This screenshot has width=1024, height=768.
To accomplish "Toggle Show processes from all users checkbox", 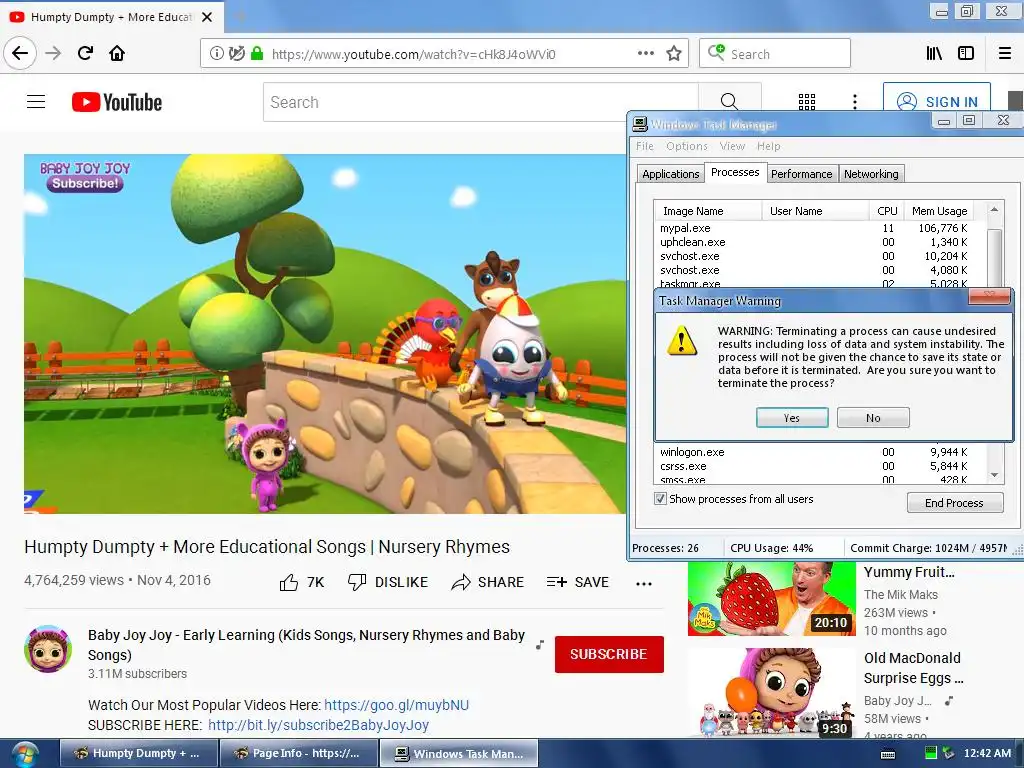I will coord(660,499).
